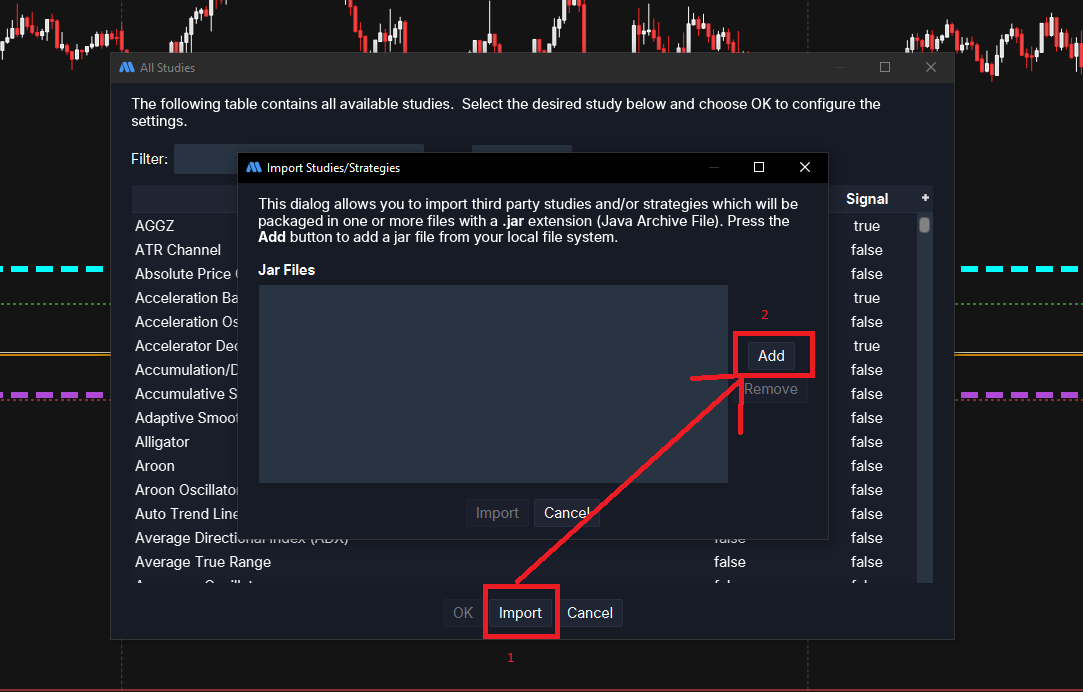Select the Average True Range study
Screen dimensions: 1083x692
pyautogui.click(x=203, y=562)
